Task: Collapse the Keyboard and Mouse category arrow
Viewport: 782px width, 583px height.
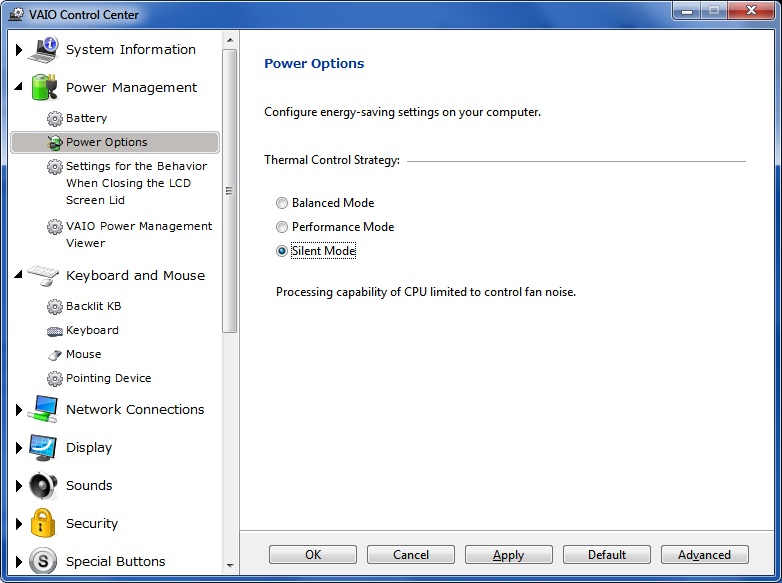Action: click(x=18, y=274)
